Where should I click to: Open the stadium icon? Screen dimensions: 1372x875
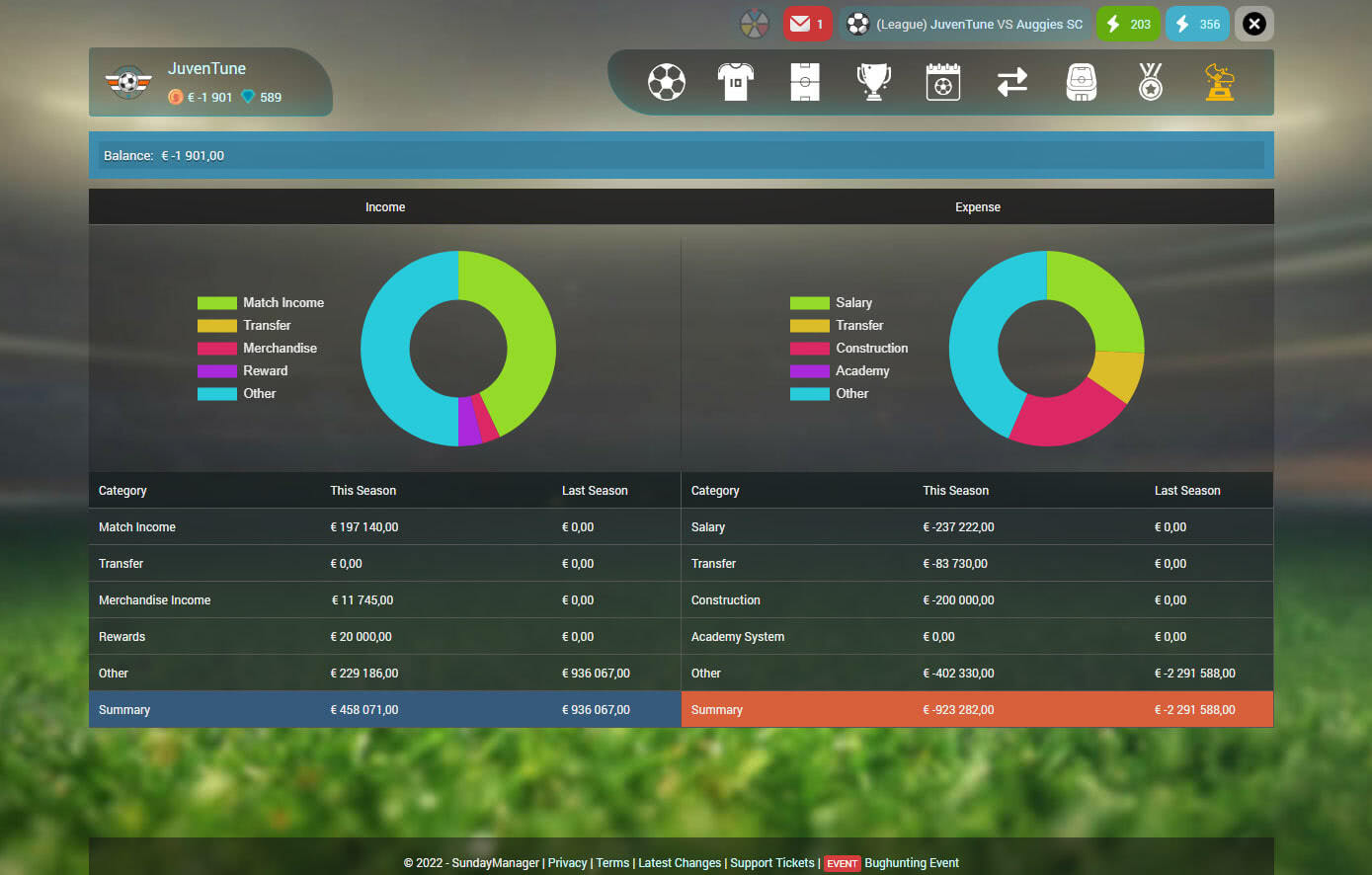pyautogui.click(x=1082, y=83)
